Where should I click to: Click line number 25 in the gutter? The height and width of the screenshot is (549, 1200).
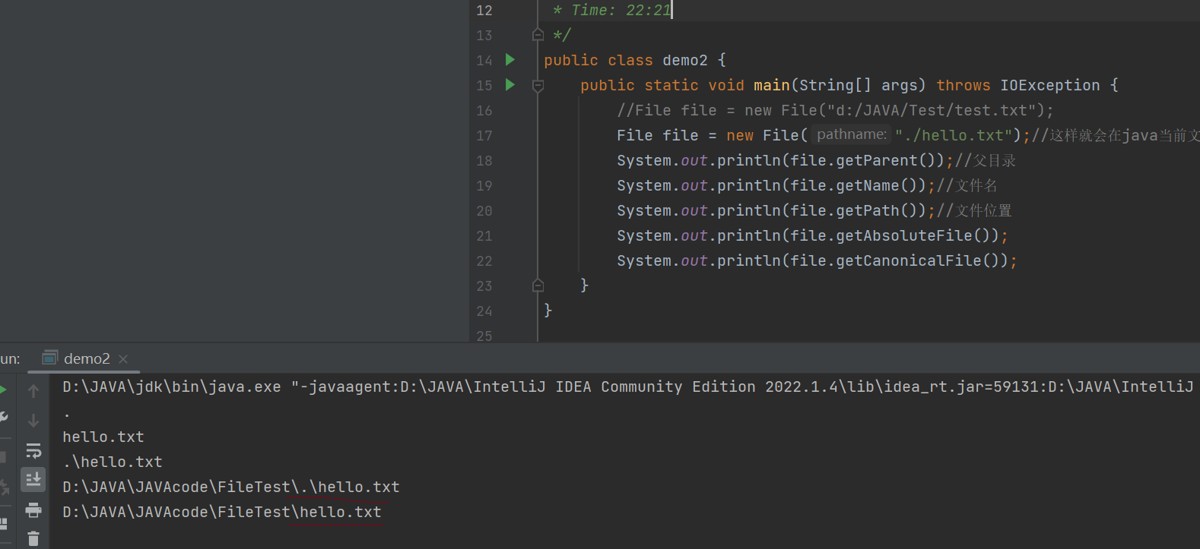pyautogui.click(x=484, y=335)
